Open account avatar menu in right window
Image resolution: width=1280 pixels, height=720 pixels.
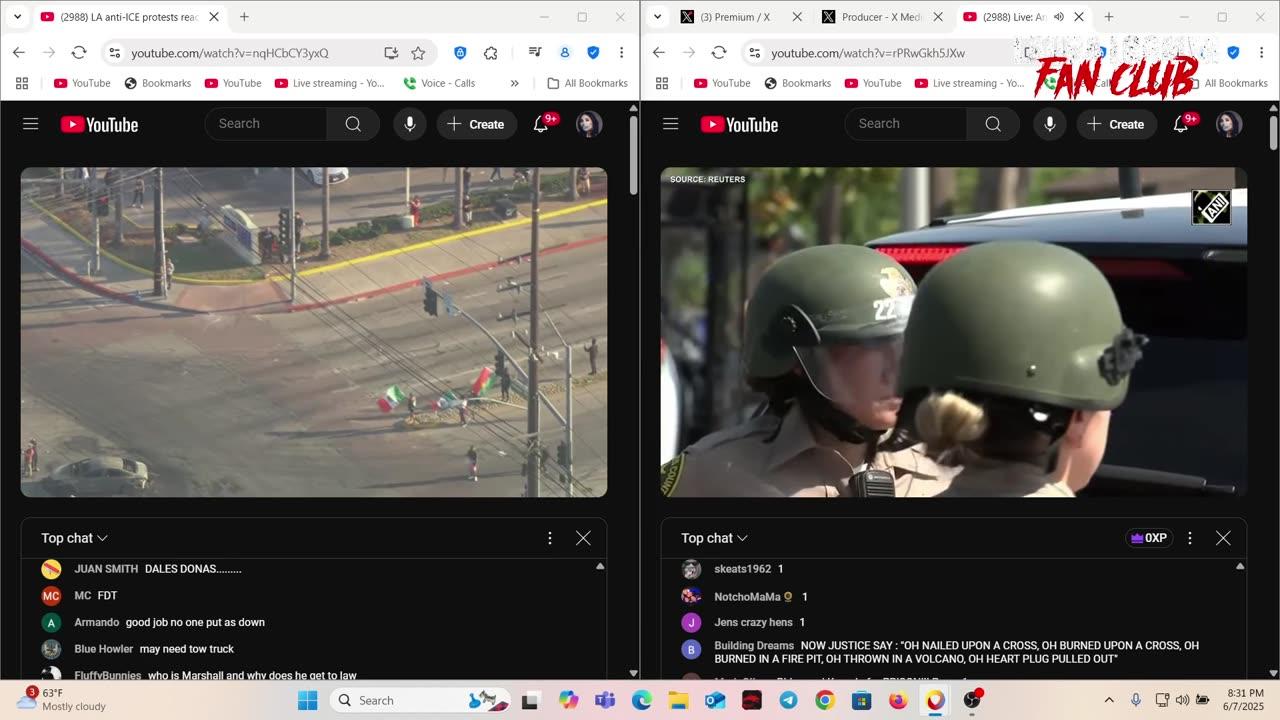tap(1229, 124)
